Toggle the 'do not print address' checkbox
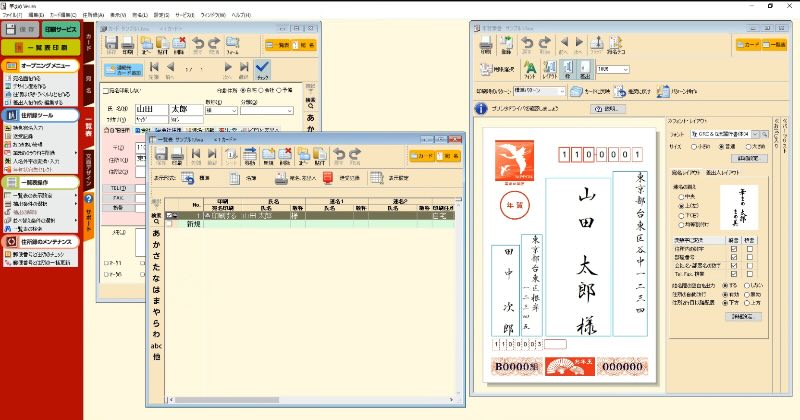800x420 pixels. [x=107, y=91]
